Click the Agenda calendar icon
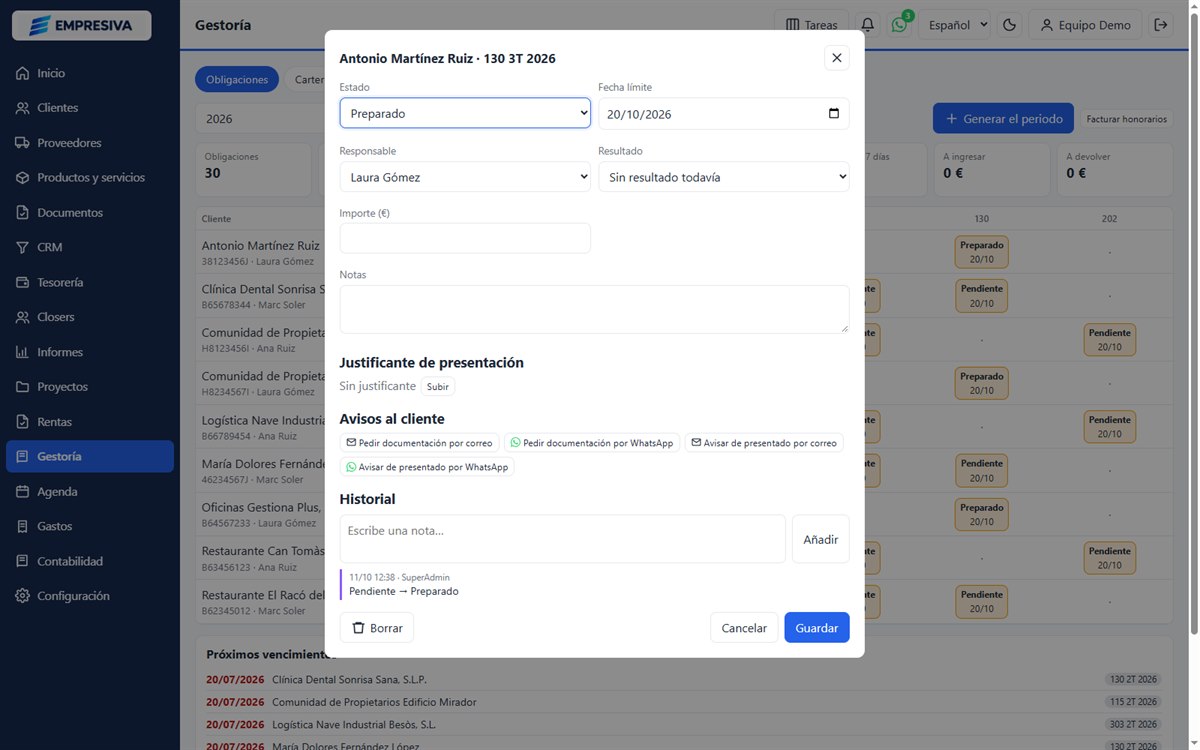This screenshot has width=1200, height=750. (x=22, y=492)
